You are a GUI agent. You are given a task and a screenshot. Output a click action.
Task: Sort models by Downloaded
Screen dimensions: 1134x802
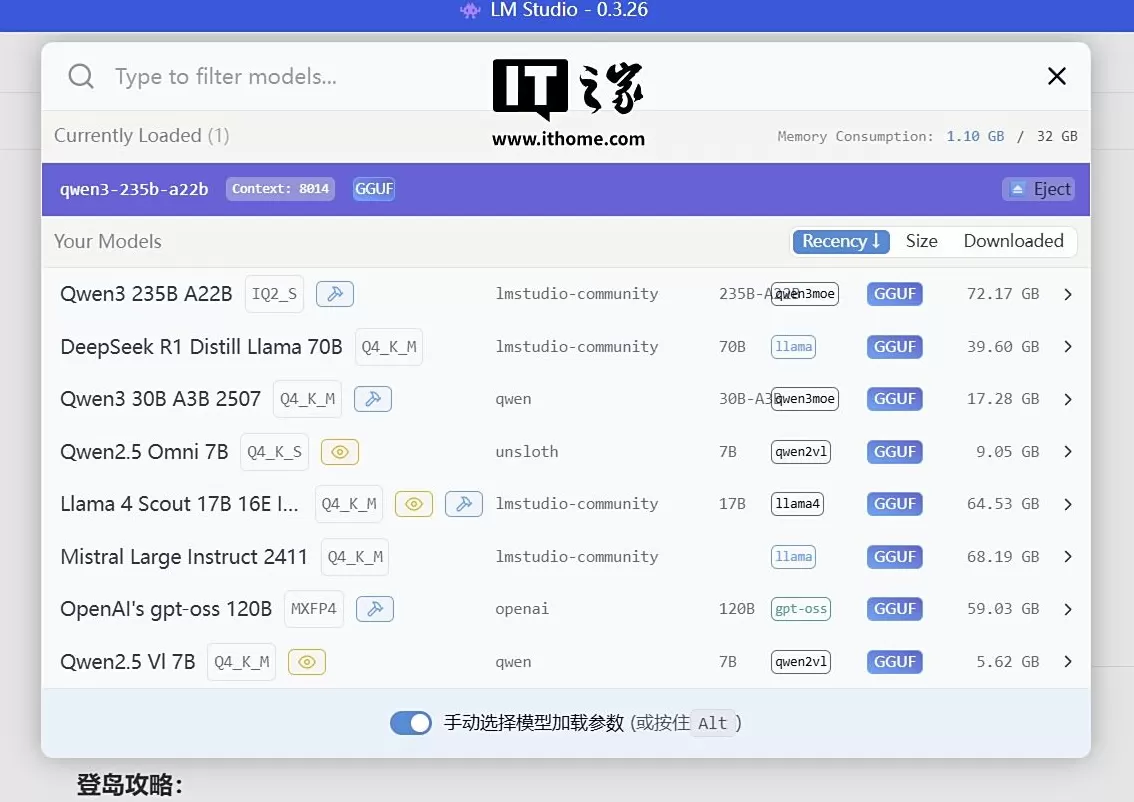[1013, 241]
